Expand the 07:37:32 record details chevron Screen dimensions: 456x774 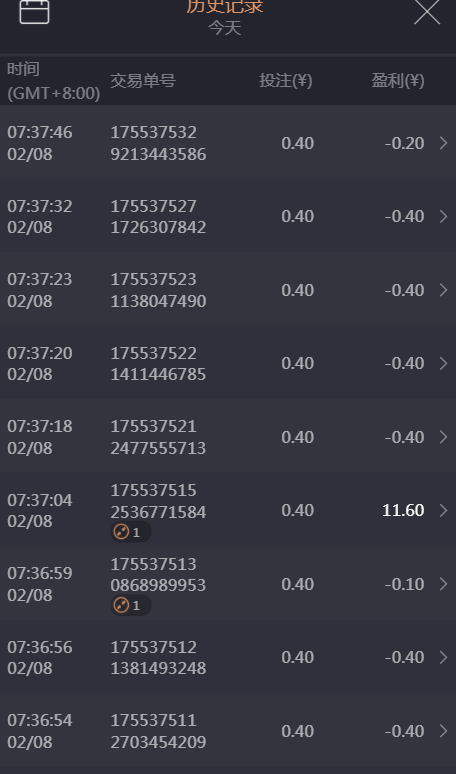443,216
